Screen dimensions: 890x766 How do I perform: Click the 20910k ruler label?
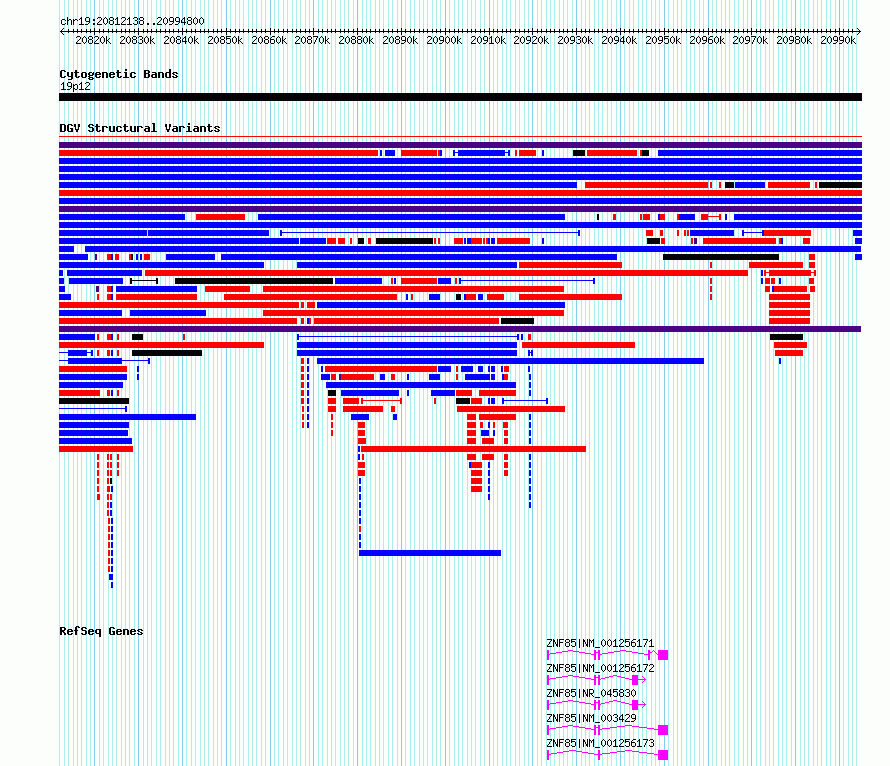tap(488, 40)
